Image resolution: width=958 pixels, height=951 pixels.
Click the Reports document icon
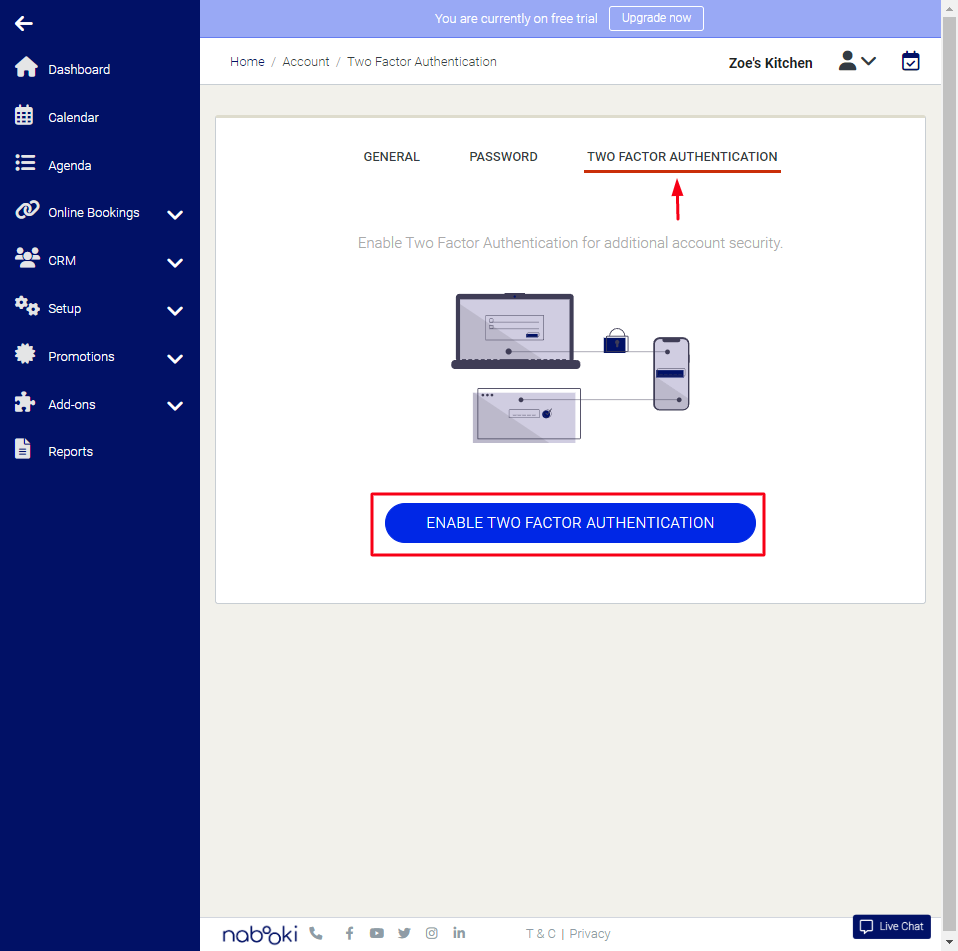coord(23,449)
